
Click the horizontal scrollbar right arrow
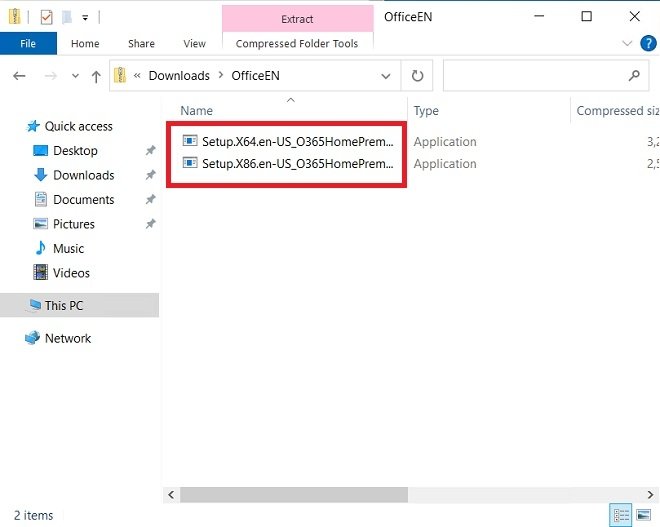point(650,495)
